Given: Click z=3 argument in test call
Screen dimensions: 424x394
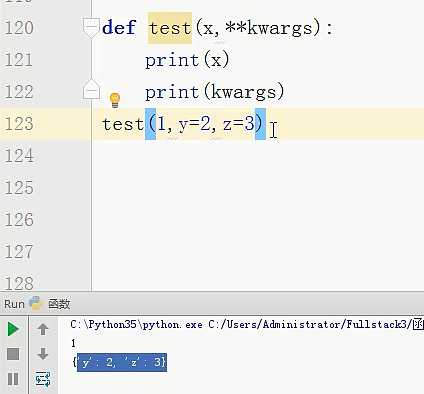Looking at the screenshot, I should pos(239,124).
